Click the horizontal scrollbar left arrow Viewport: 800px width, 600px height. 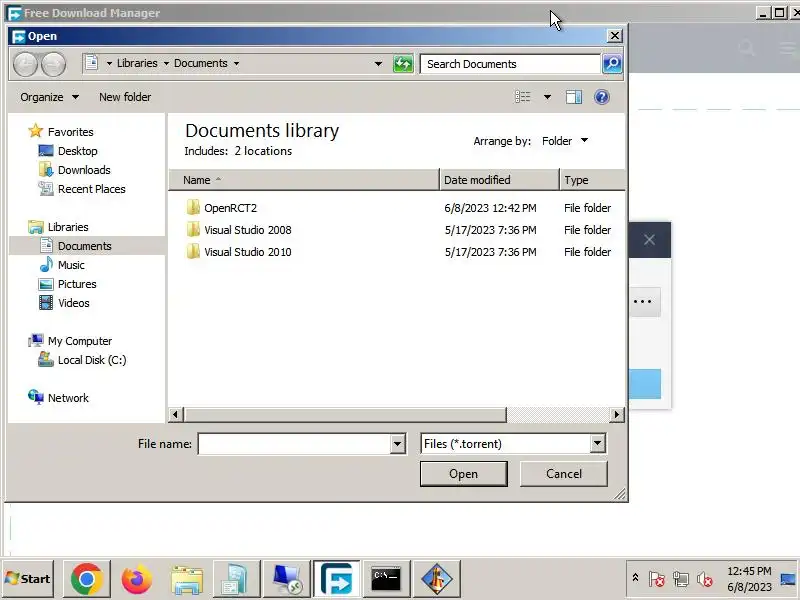pyautogui.click(x=176, y=415)
